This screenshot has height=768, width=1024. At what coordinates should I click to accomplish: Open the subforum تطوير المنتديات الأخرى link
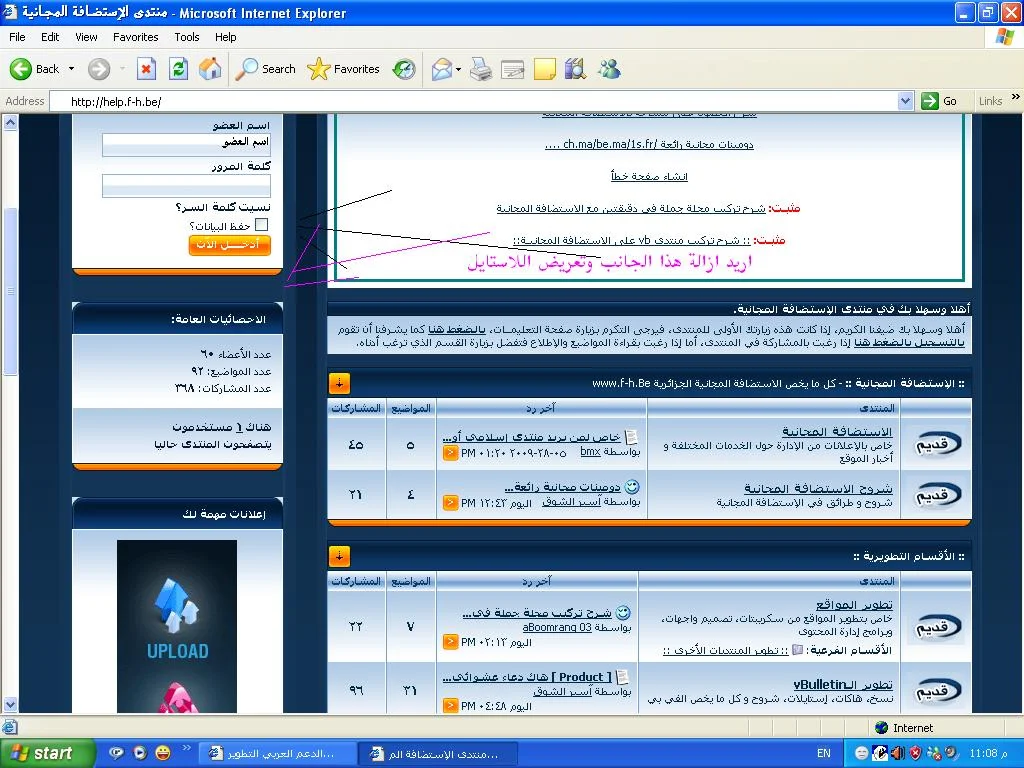726,650
